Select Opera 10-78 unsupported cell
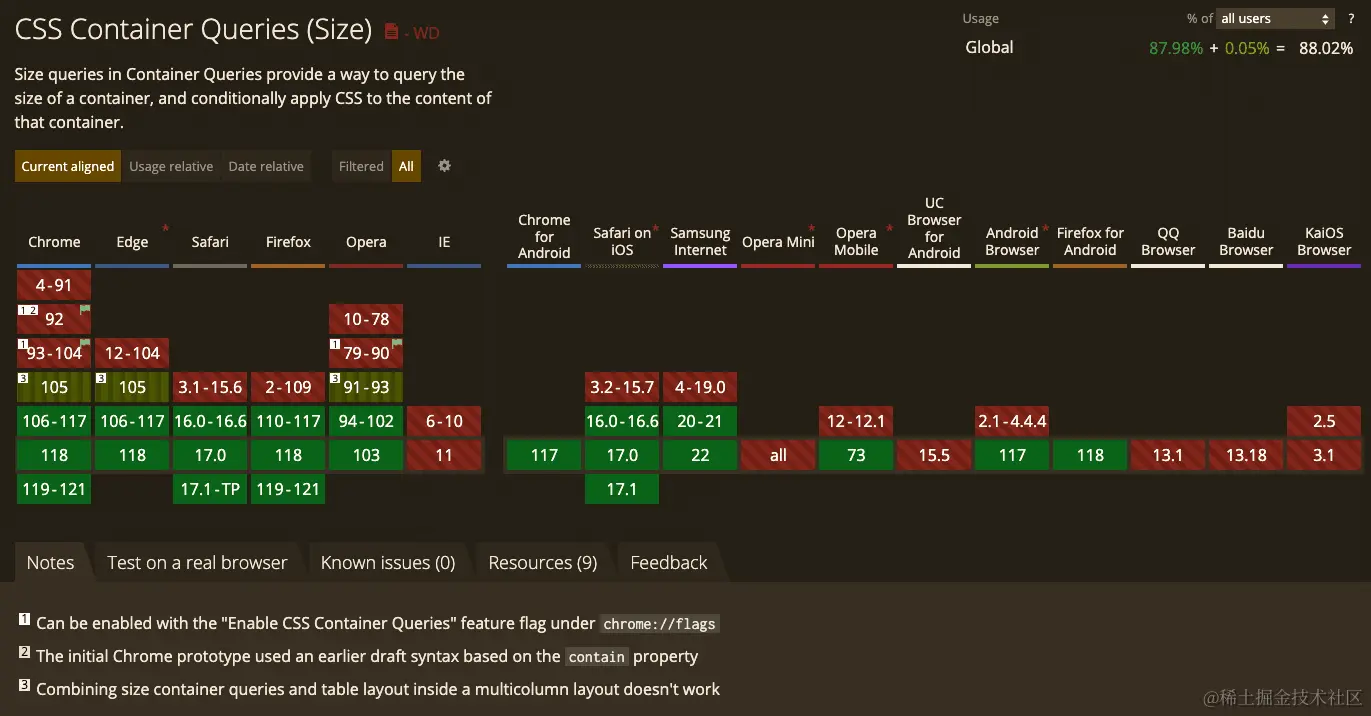The width and height of the screenshot is (1371, 716). coord(366,319)
